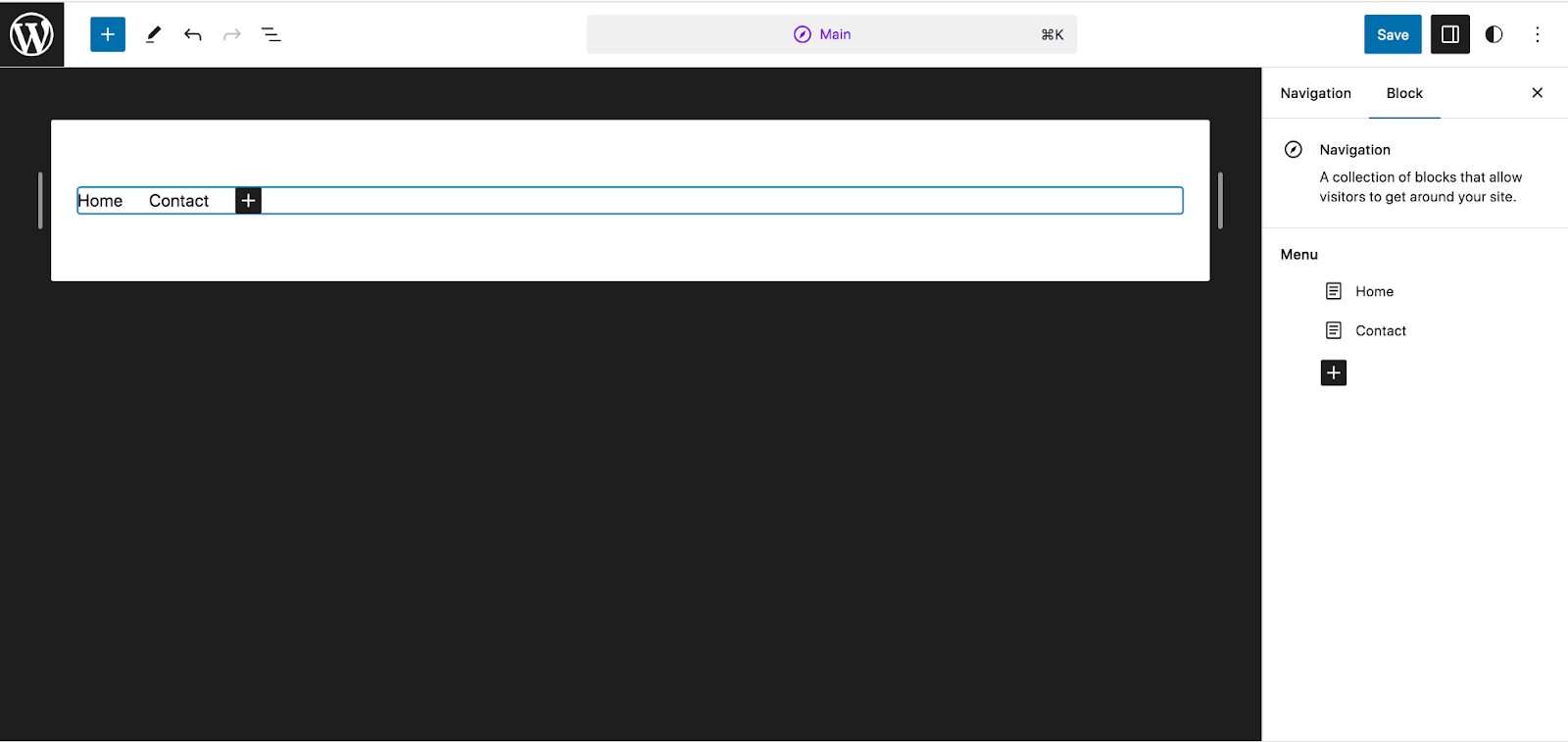The width and height of the screenshot is (1568, 742).
Task: Add a menu item with the canvas plus button
Action: [249, 201]
